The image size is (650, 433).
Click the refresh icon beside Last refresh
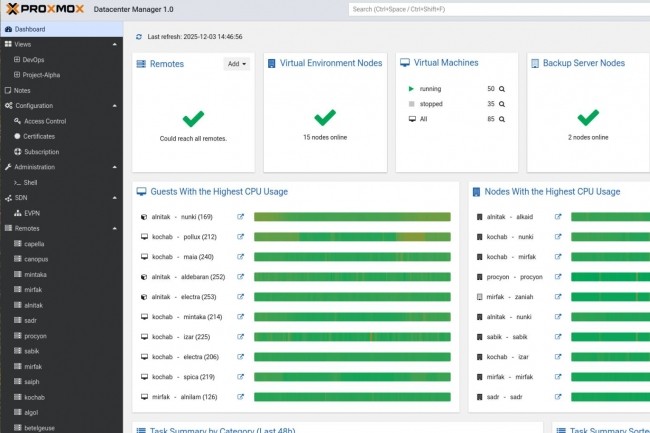(x=139, y=37)
